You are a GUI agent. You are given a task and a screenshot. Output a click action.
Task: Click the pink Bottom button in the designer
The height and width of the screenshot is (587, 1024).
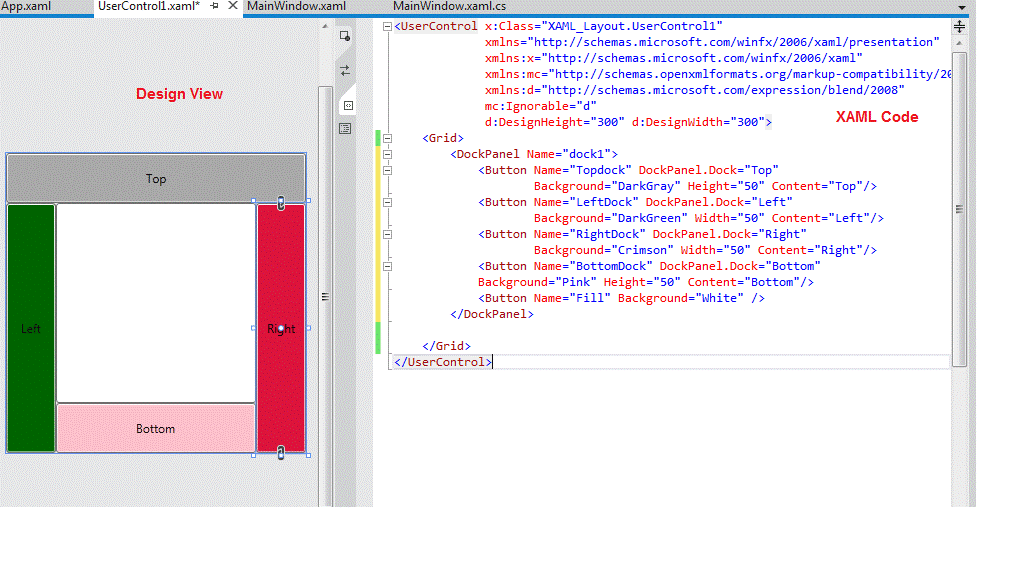(x=156, y=428)
